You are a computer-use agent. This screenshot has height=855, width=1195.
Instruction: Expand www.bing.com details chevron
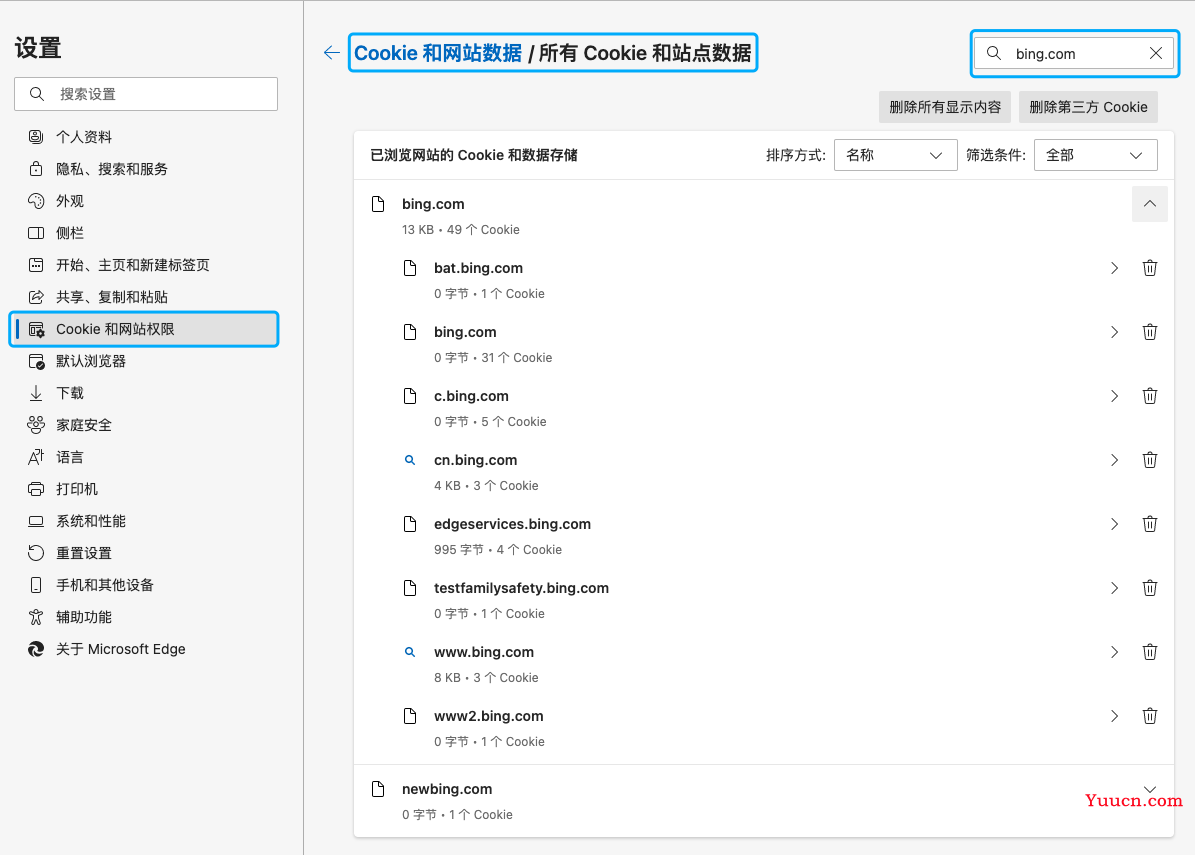1114,652
